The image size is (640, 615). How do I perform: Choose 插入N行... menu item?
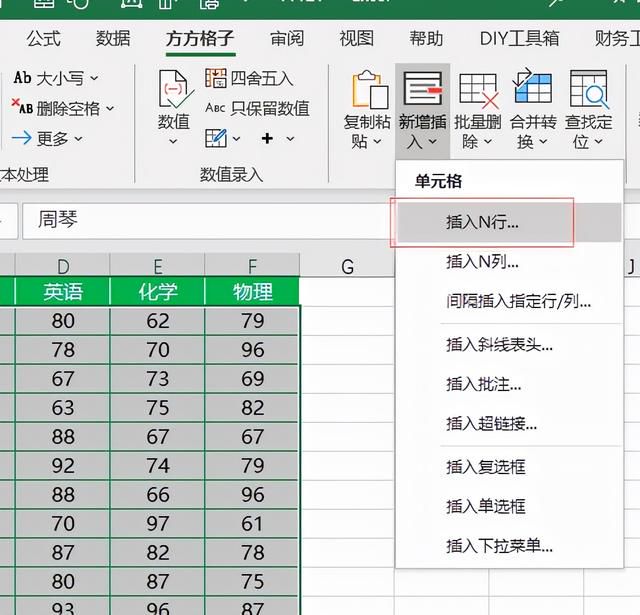[509, 222]
